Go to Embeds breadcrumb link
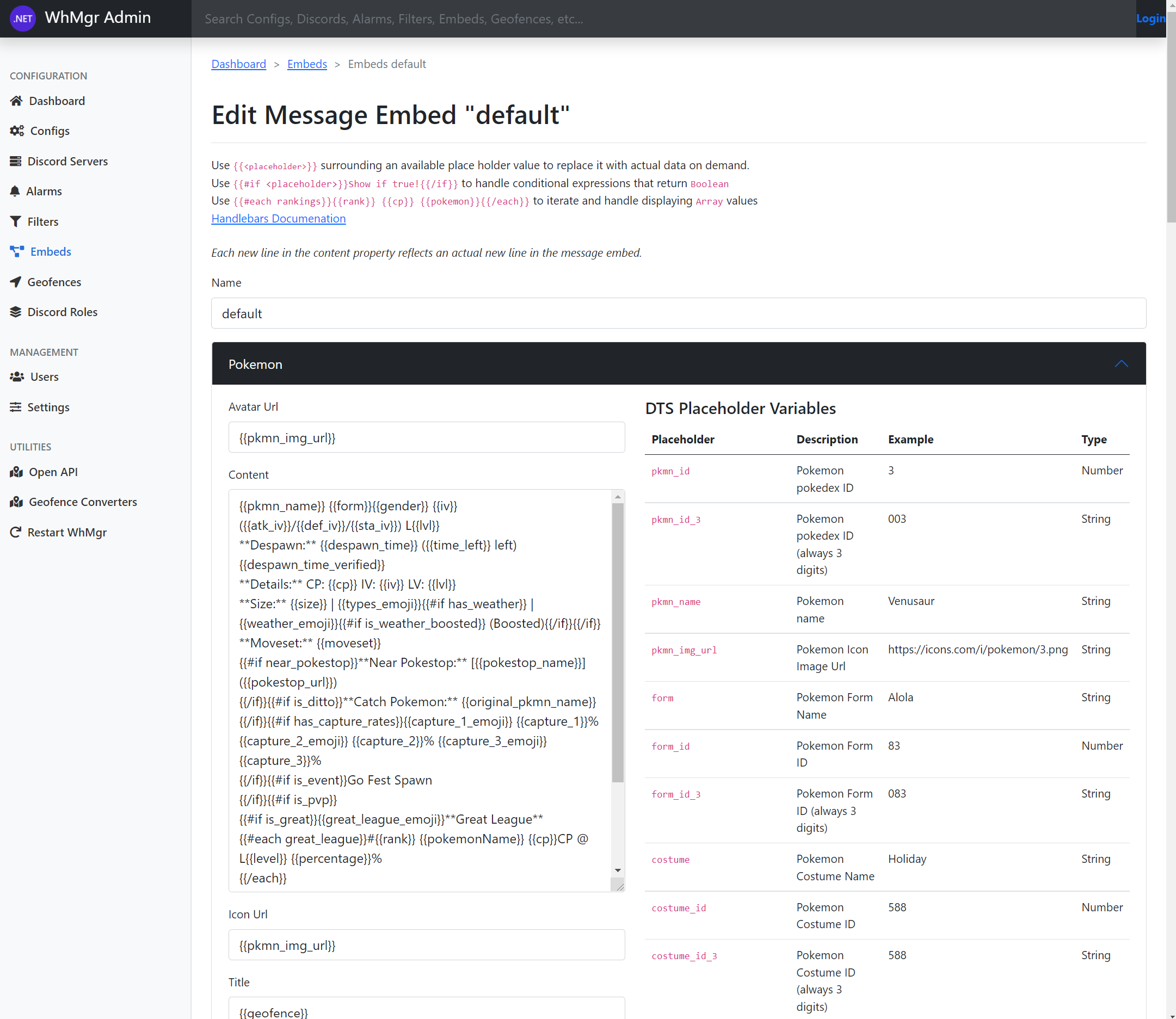Viewport: 1176px width, 1019px height. [306, 64]
